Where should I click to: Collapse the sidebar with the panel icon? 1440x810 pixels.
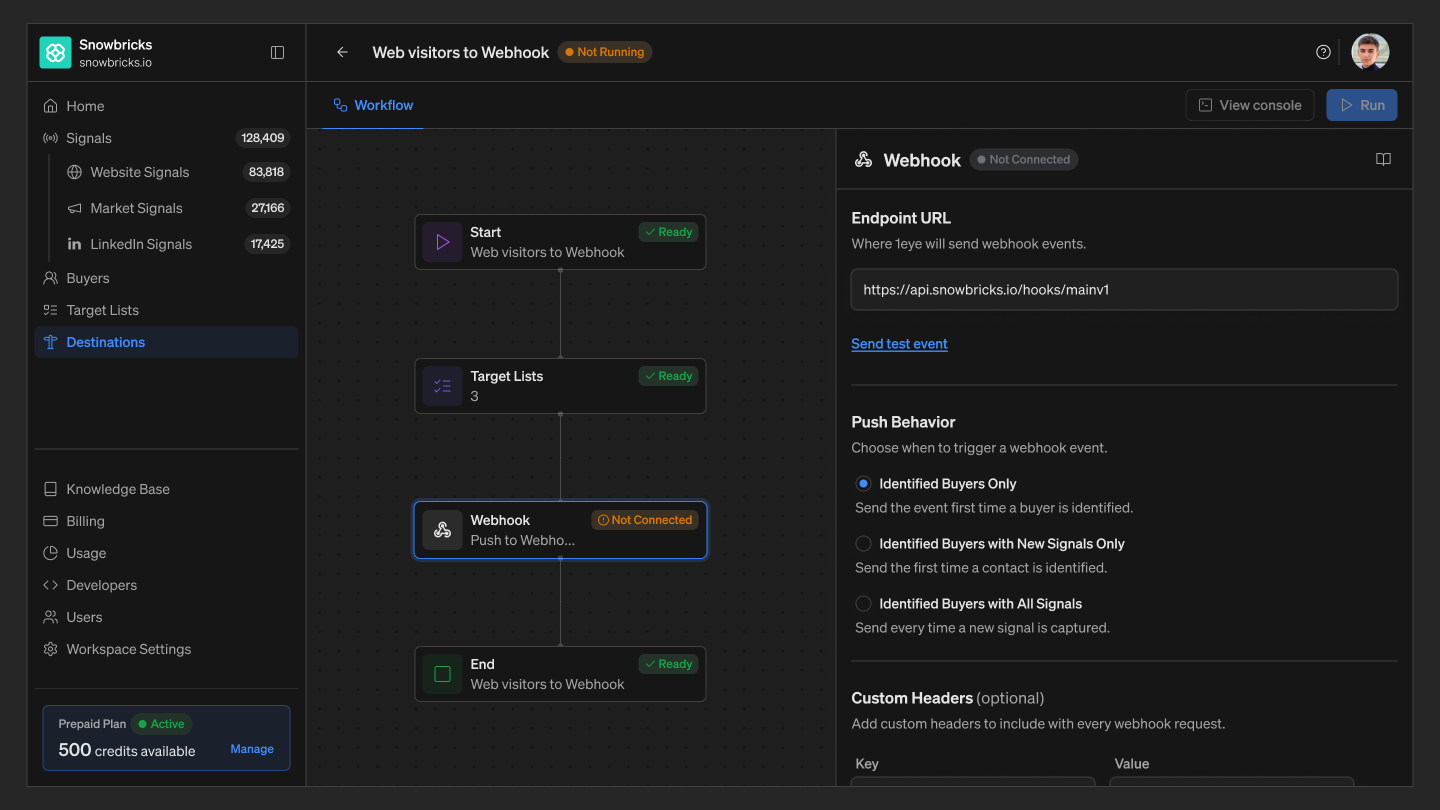[278, 52]
